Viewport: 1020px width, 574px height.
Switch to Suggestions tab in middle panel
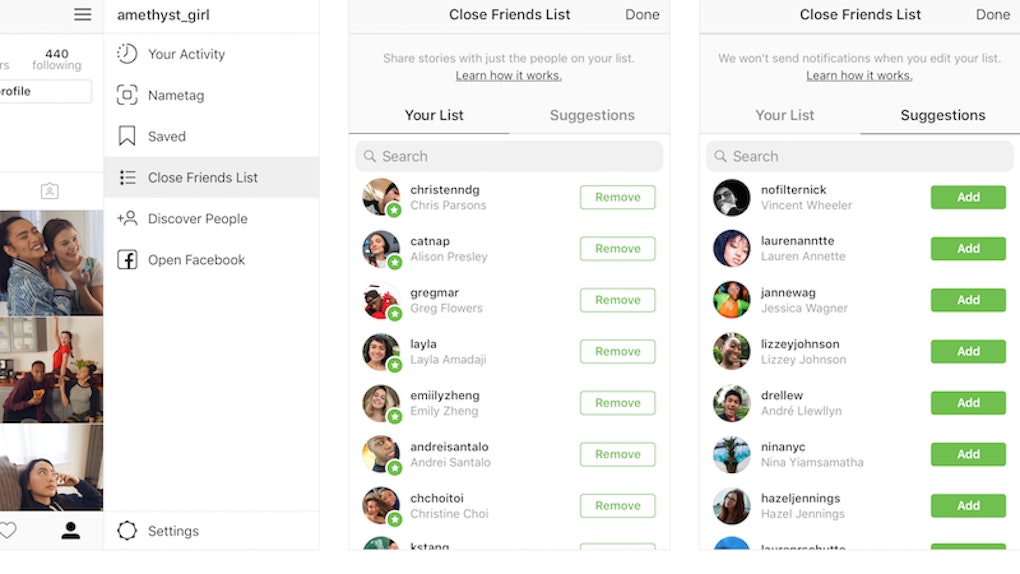click(x=592, y=115)
